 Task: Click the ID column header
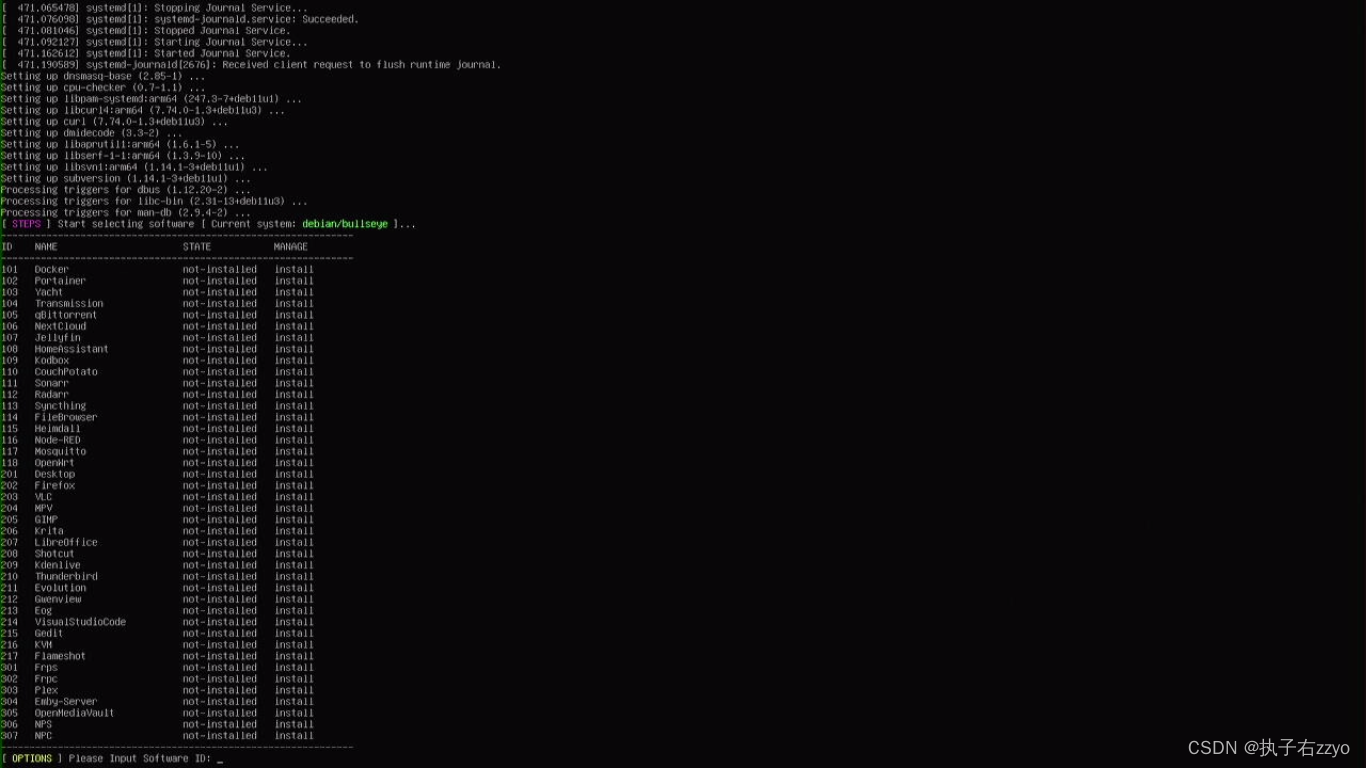[7, 247]
